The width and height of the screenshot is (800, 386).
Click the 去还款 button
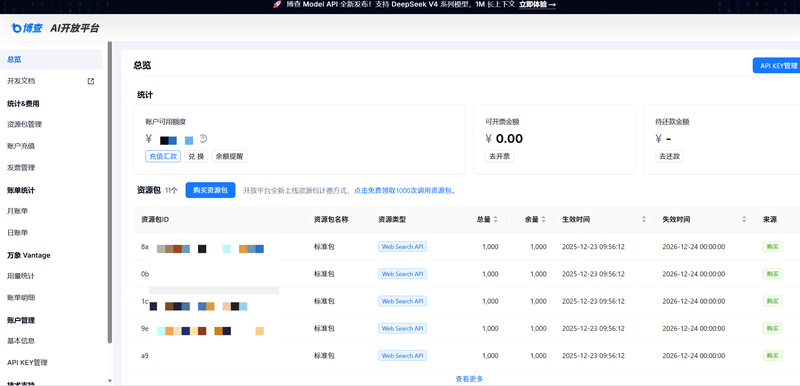[x=669, y=157]
